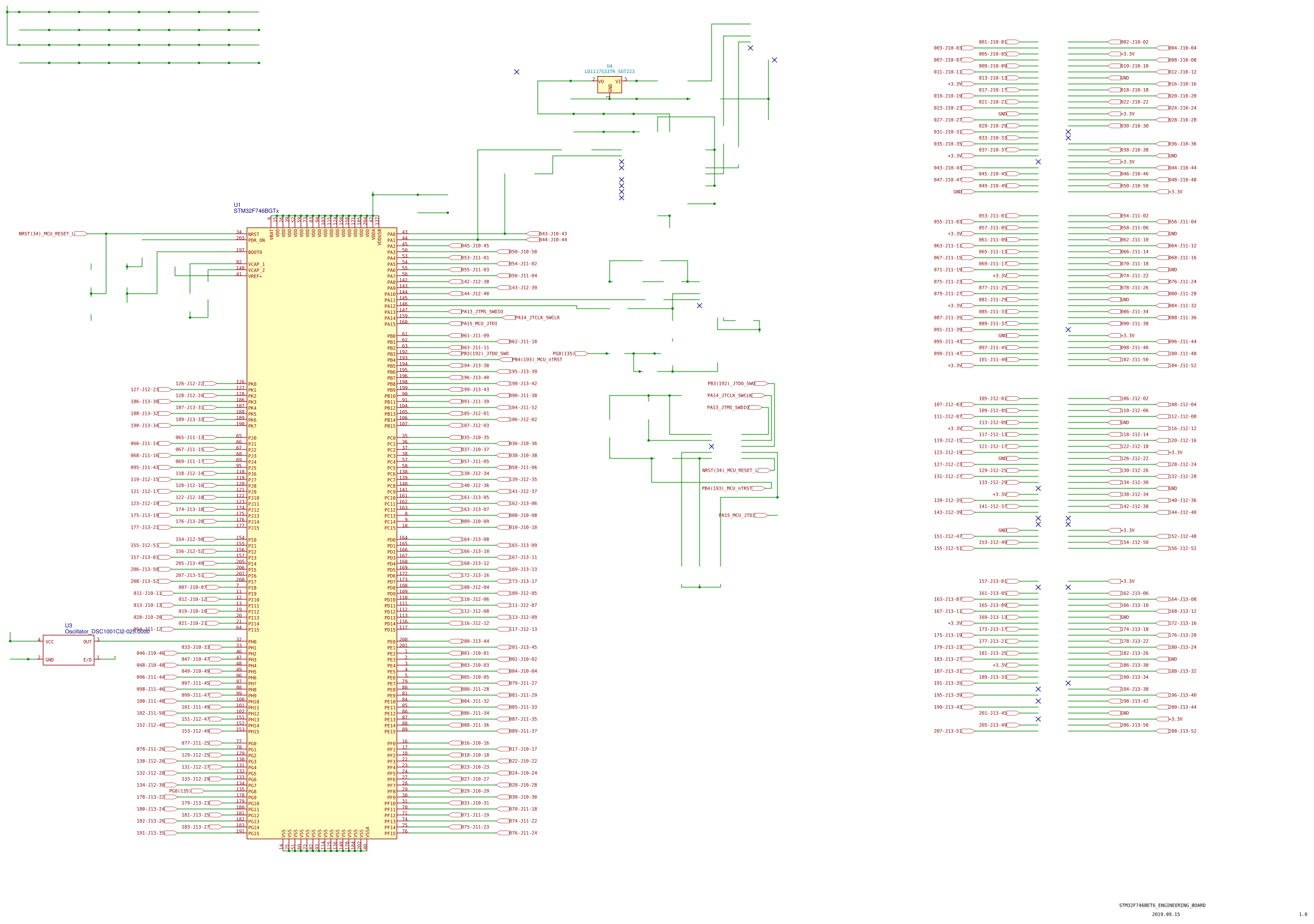This screenshot has width=1314, height=924.
Task: Click the VI input pin of U4
Action: tap(618, 81)
